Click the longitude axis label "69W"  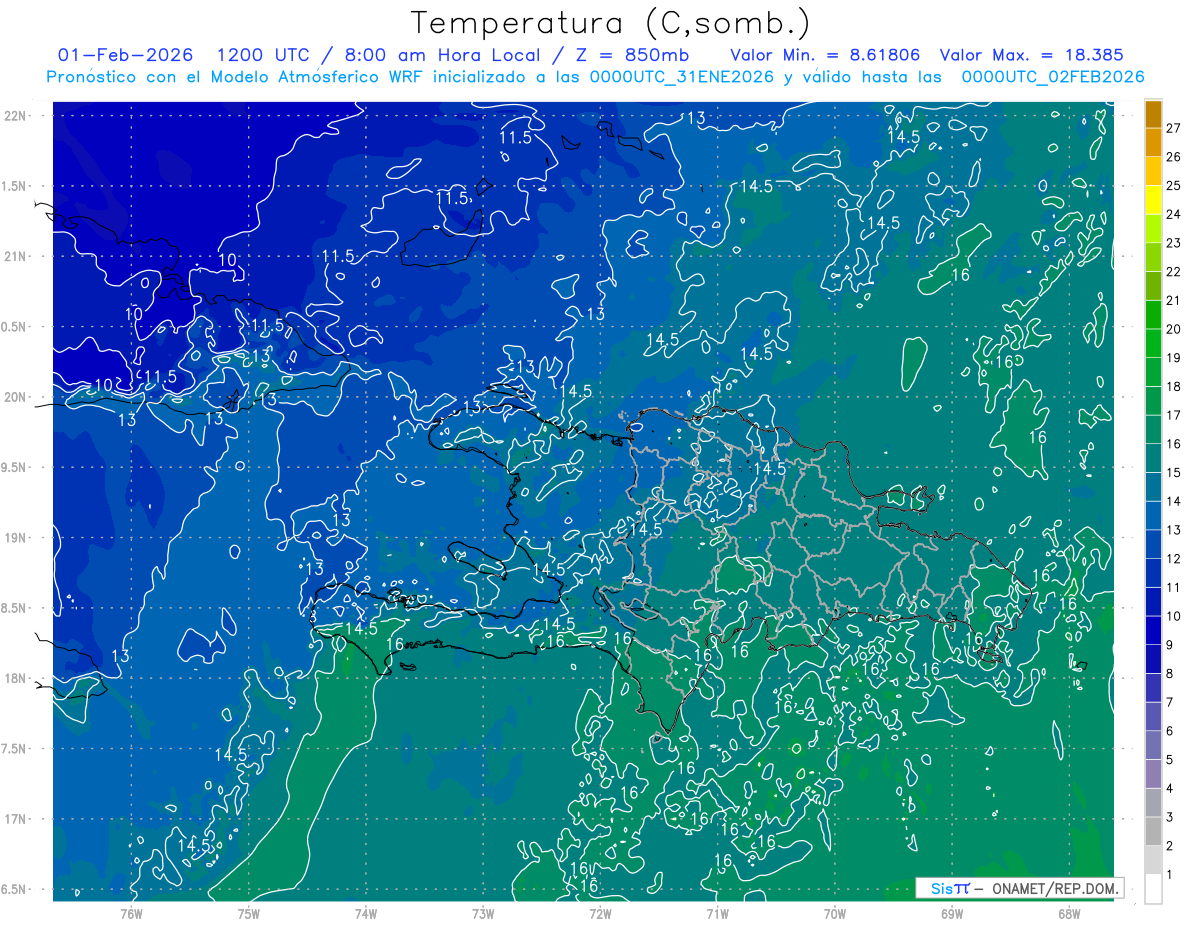tap(952, 913)
